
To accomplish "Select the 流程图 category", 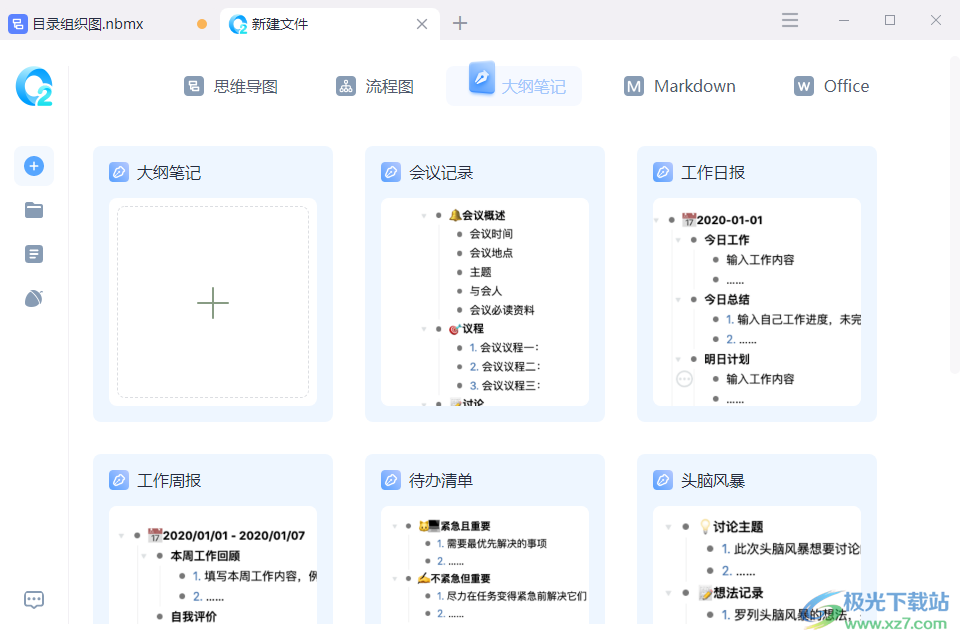I will pyautogui.click(x=375, y=86).
